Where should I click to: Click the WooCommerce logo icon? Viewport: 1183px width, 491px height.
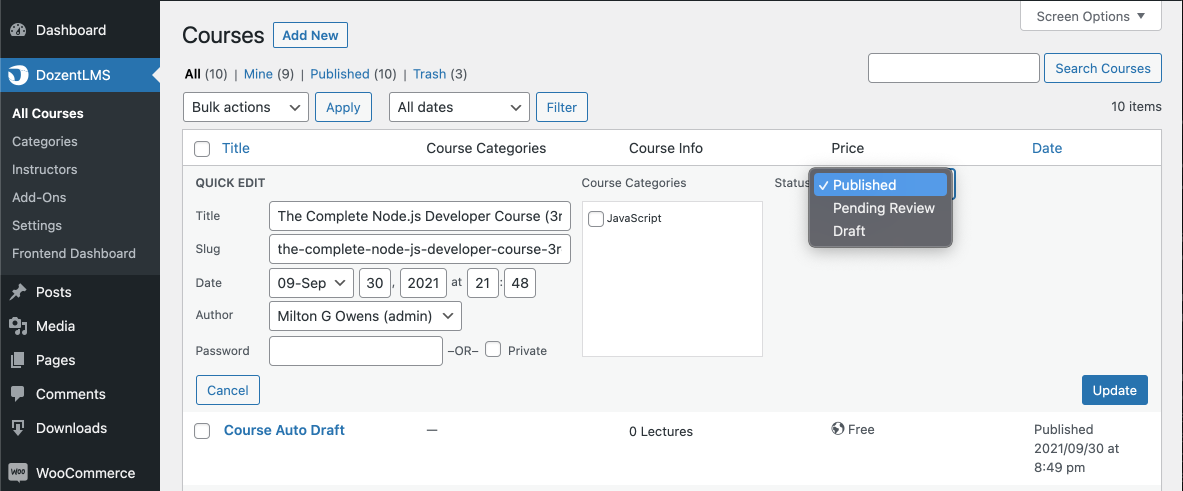[18, 474]
